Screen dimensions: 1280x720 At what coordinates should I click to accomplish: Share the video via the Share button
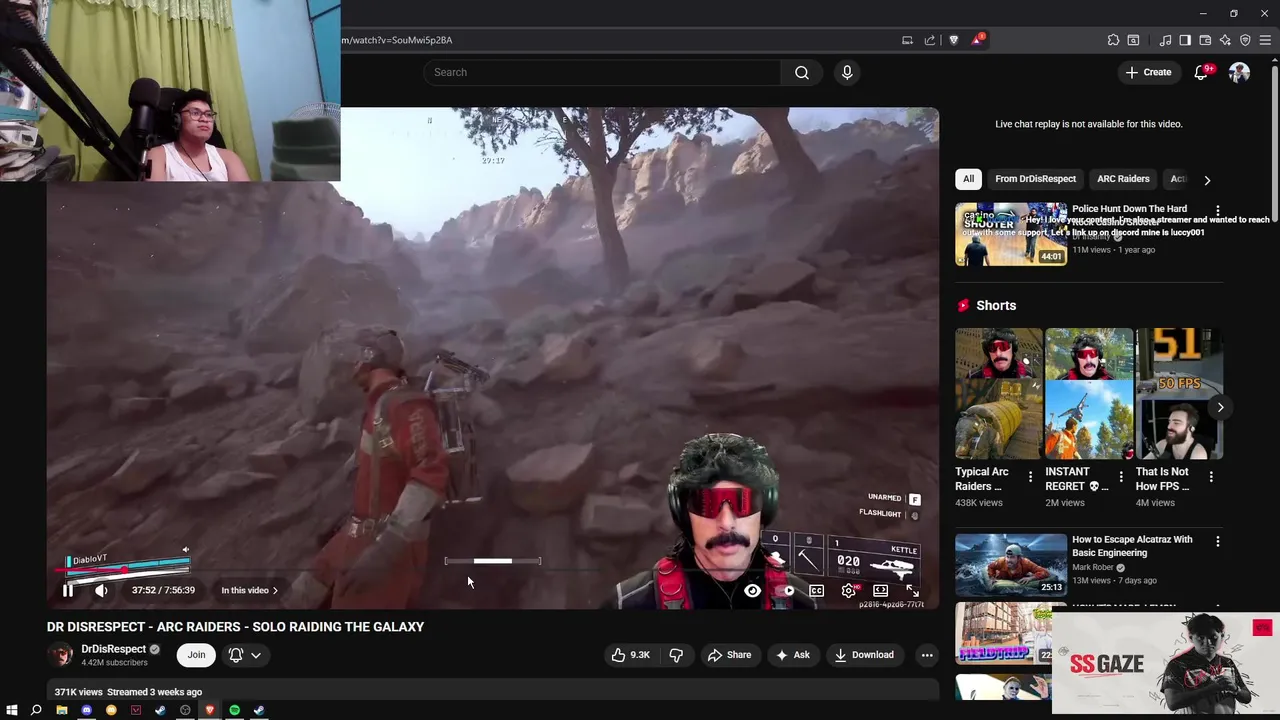[729, 655]
